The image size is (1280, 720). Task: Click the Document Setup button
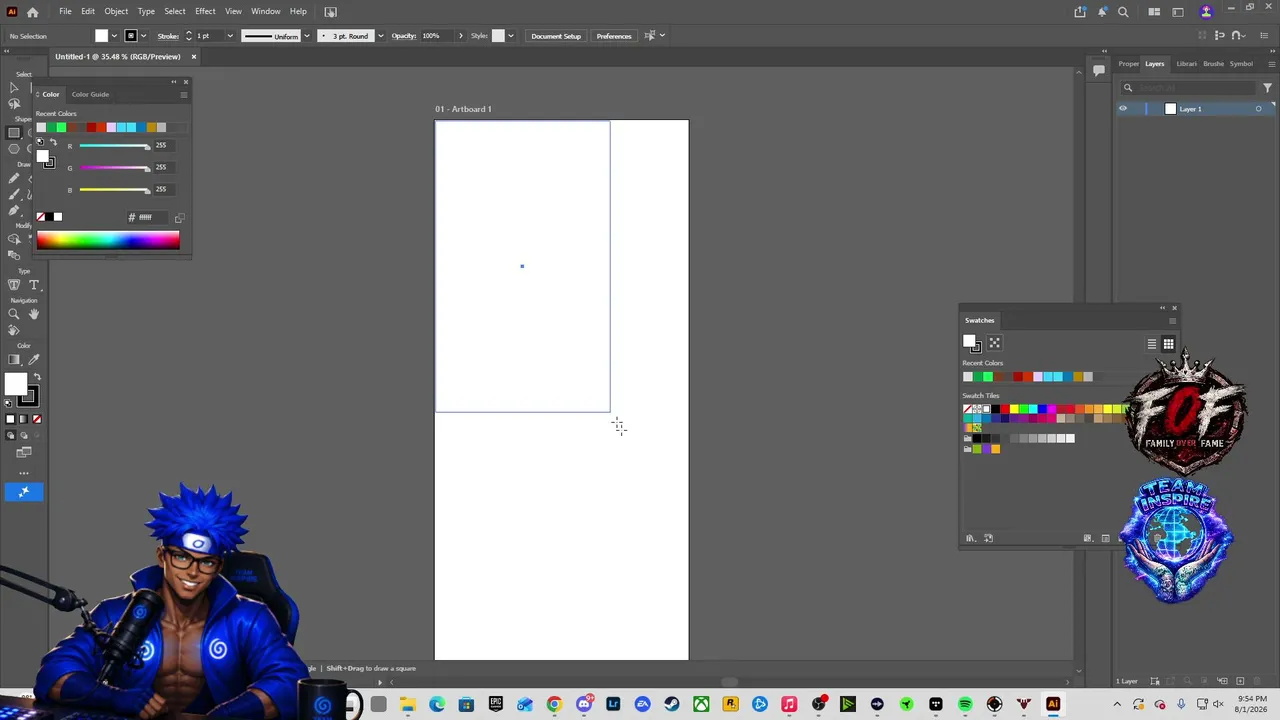(x=556, y=36)
